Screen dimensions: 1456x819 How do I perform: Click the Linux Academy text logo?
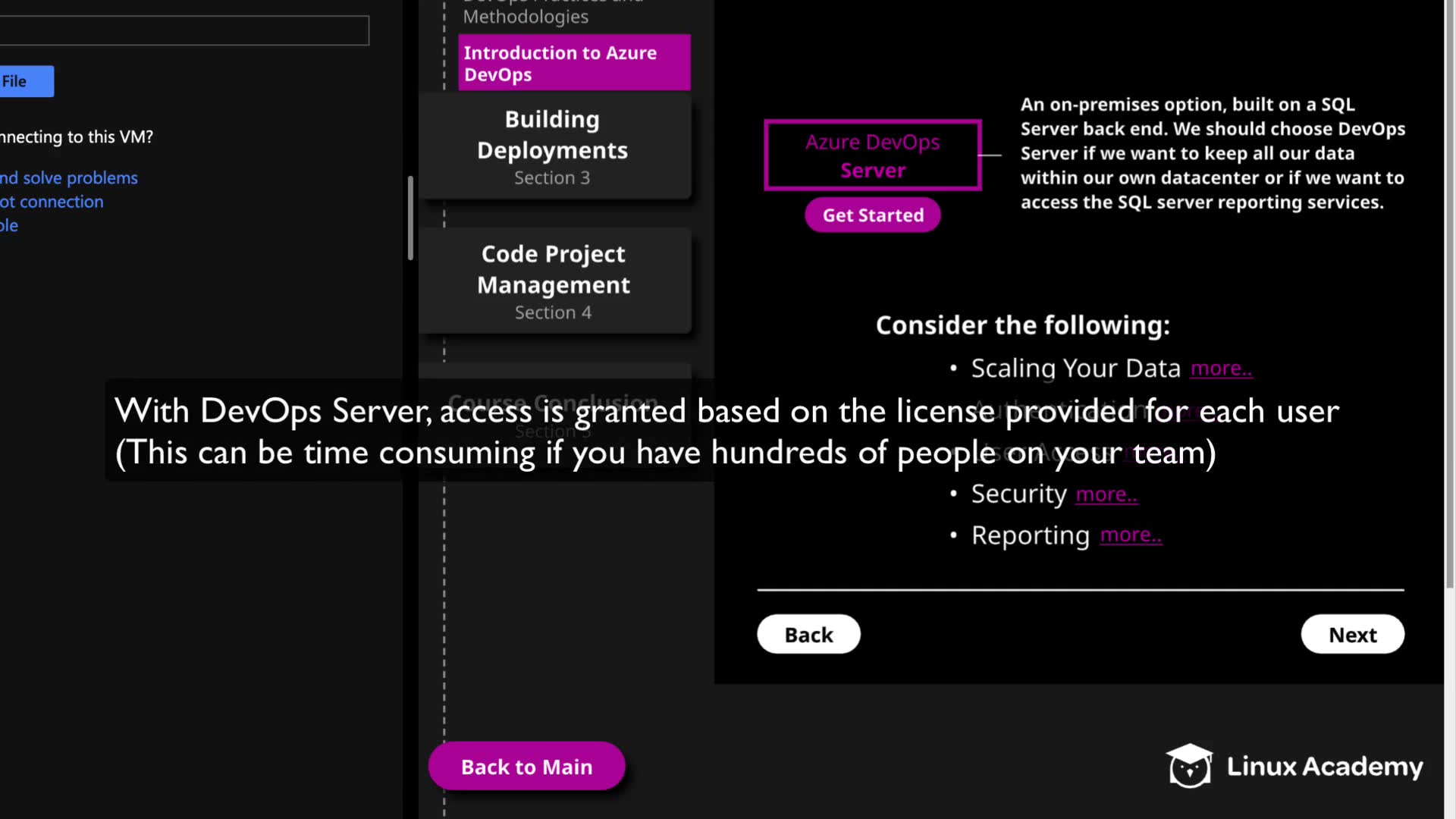[x=1324, y=767]
